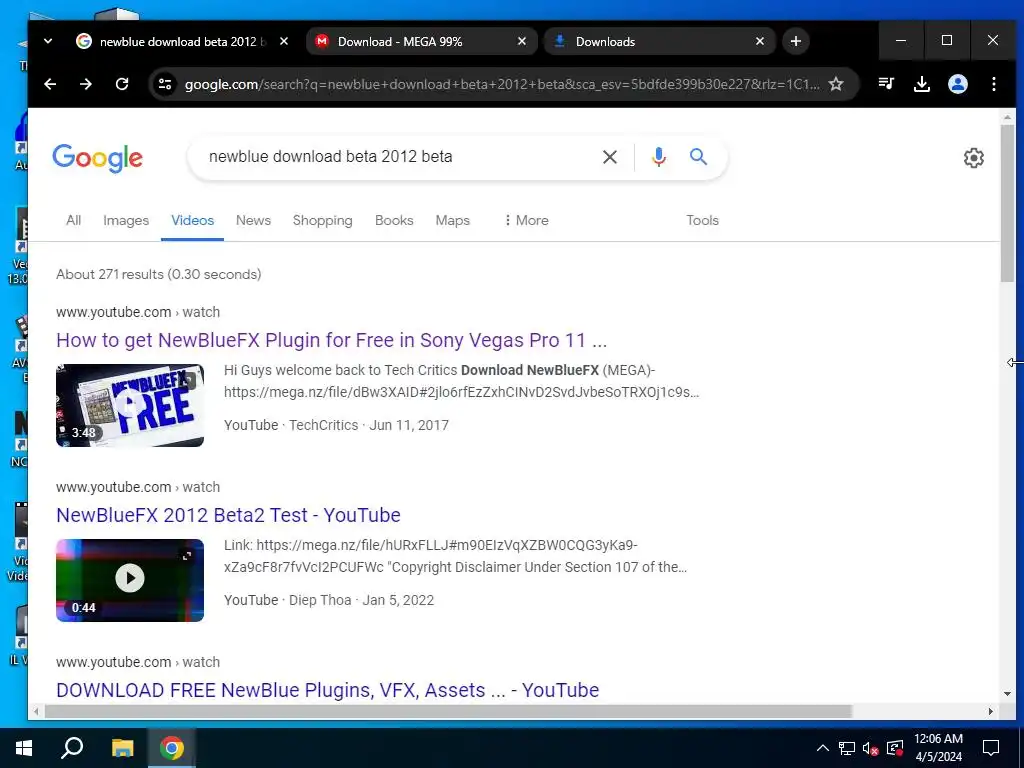Open Windows taskbar search
This screenshot has width=1024, height=768.
point(72,748)
